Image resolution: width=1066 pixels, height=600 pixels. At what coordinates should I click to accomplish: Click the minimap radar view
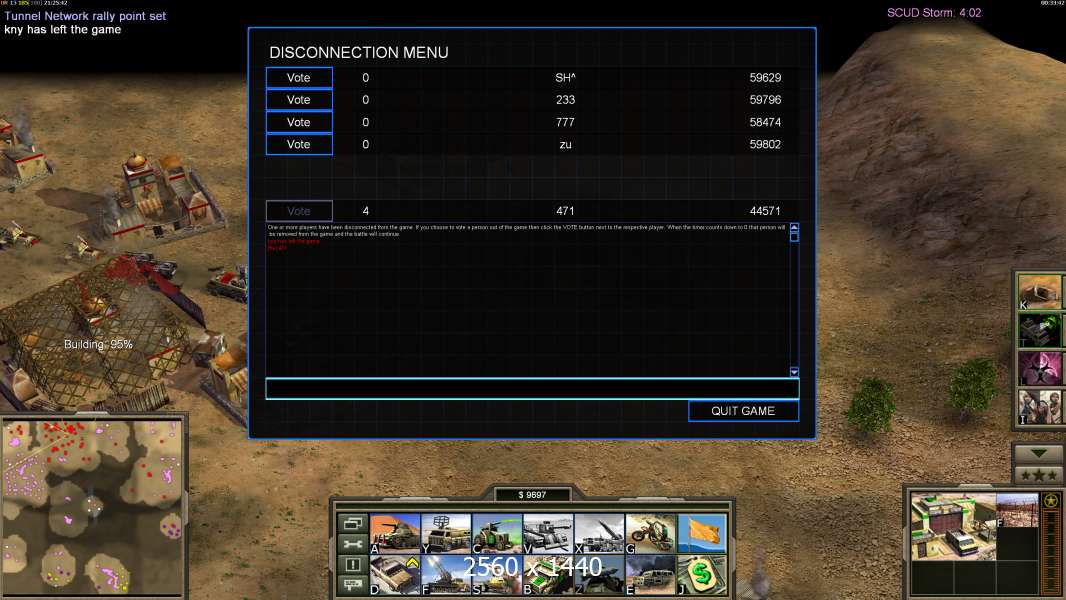pyautogui.click(x=93, y=507)
